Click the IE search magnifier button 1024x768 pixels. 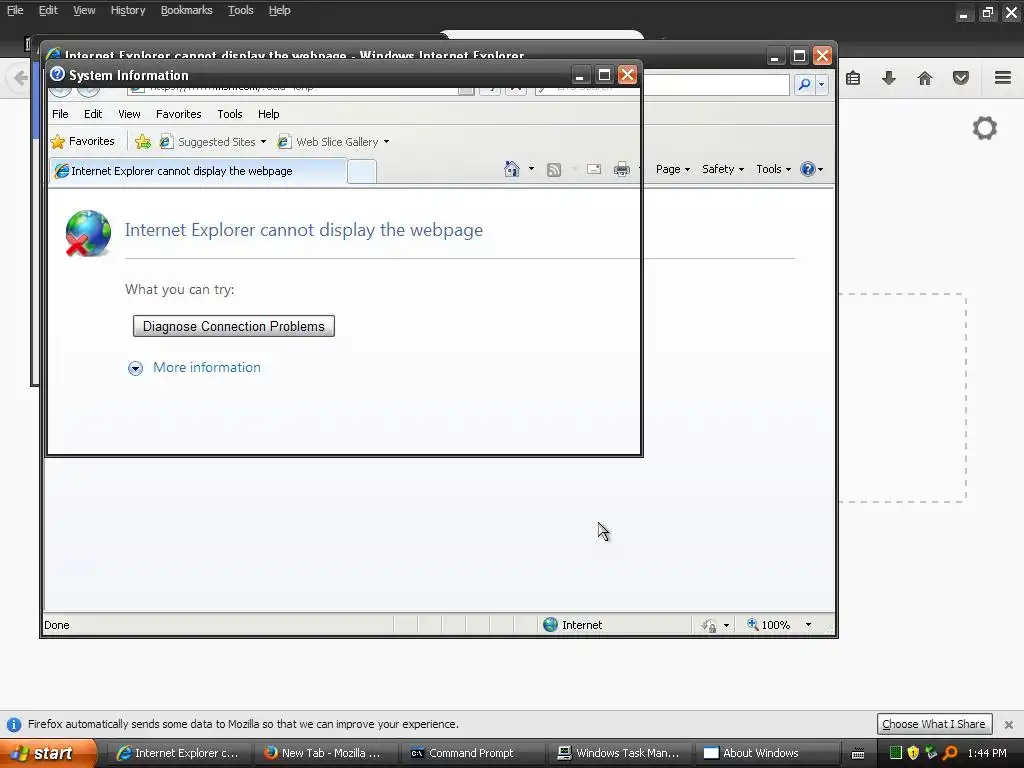(805, 84)
